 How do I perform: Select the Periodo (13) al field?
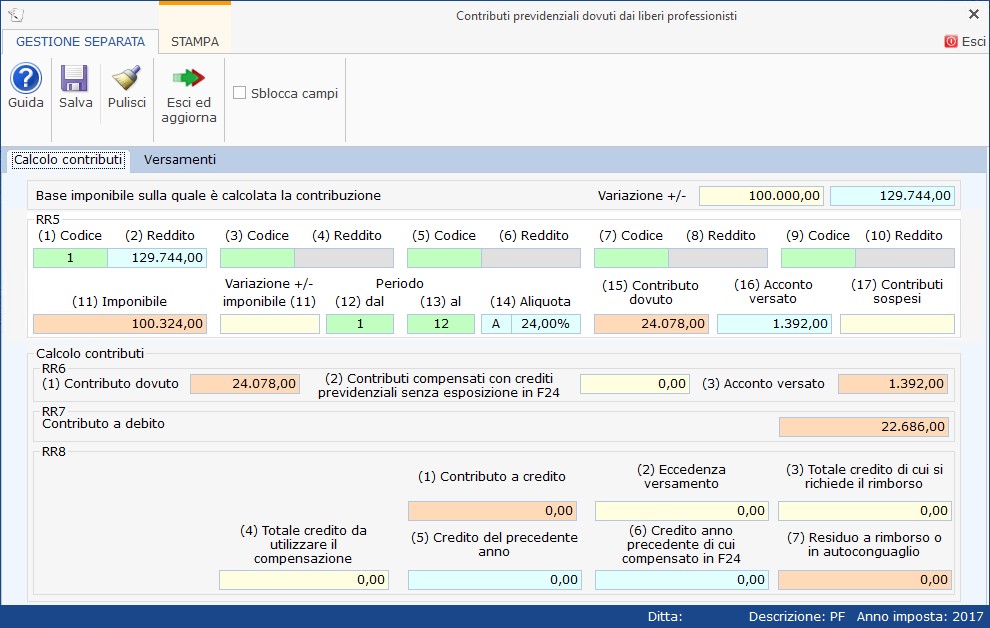441,324
